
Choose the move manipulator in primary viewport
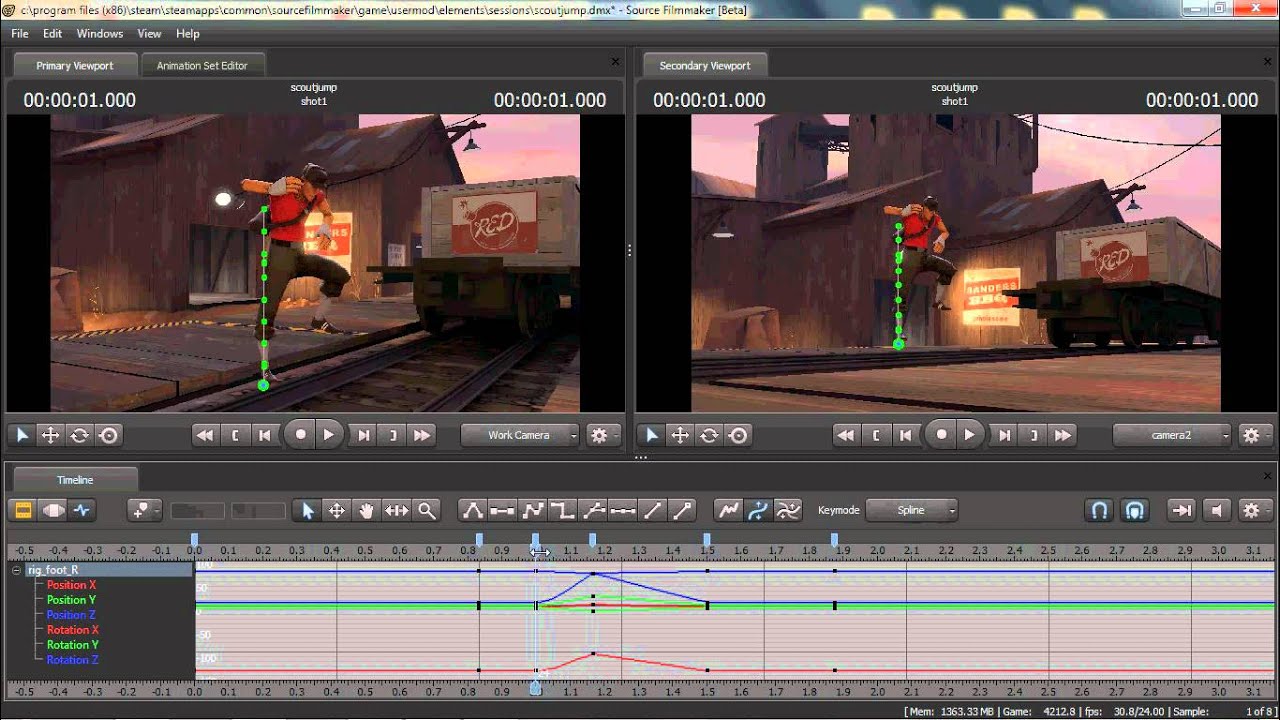[x=50, y=435]
